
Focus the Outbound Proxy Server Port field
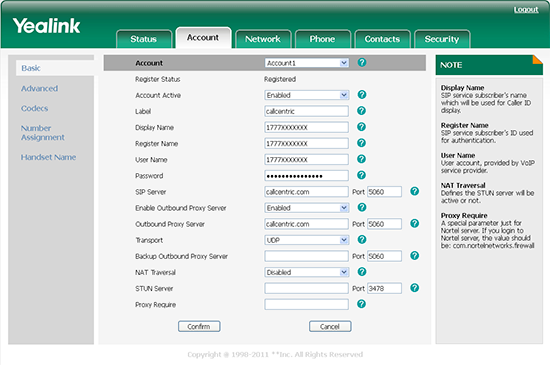384,224
